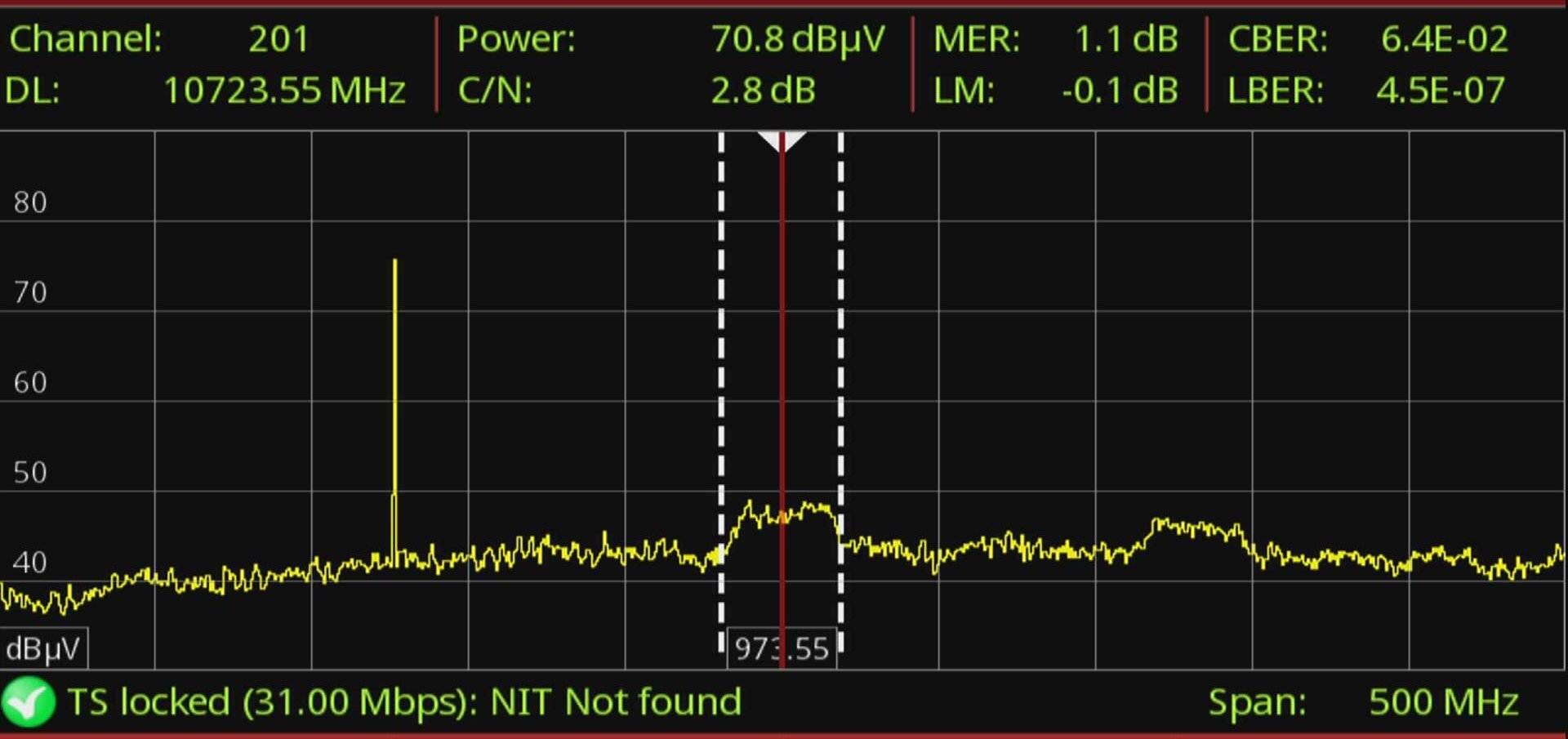
Task: Open the dBµV unit selector
Action: click(43, 648)
